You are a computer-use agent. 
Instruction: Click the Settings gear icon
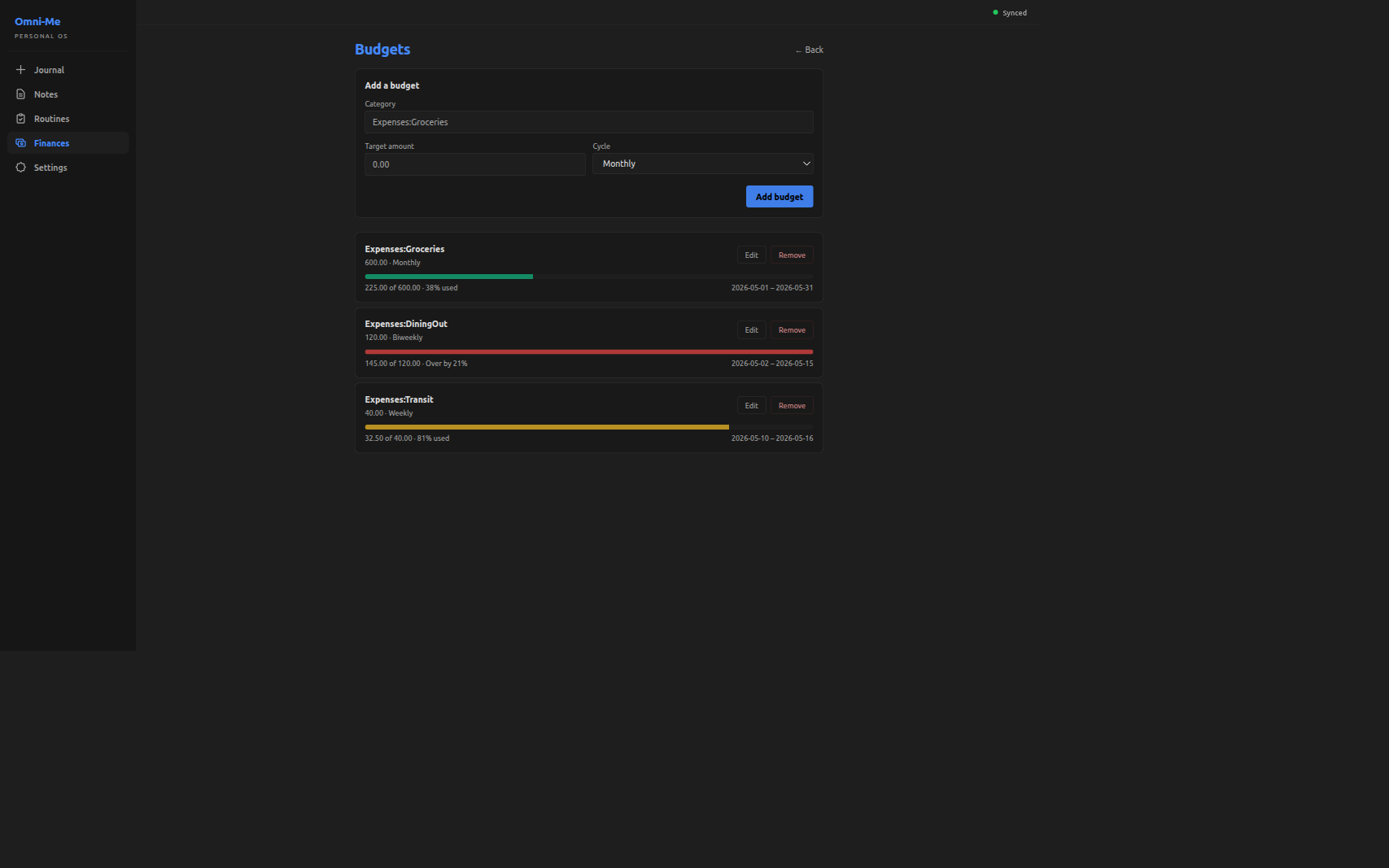[x=21, y=168]
